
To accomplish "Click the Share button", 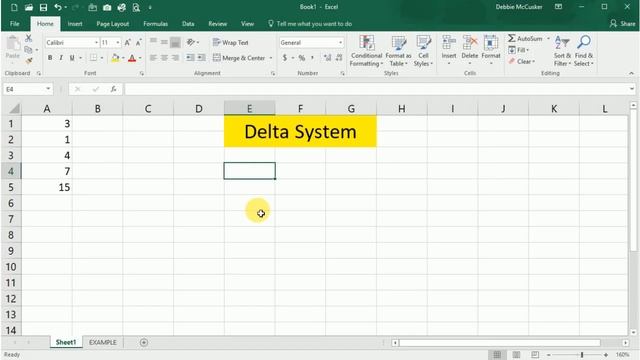I will click(623, 24).
